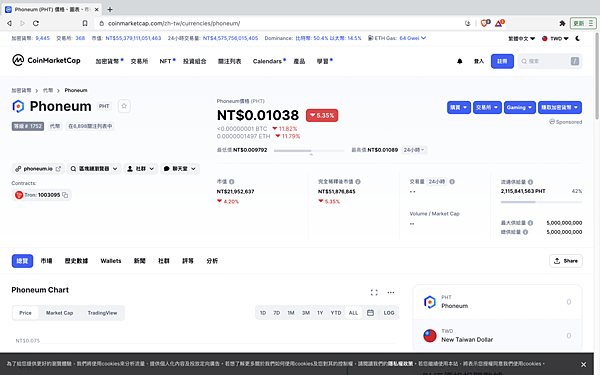Viewport: 600px width, 375px height.
Task: Switch to the Wallets tab
Action: (x=111, y=261)
